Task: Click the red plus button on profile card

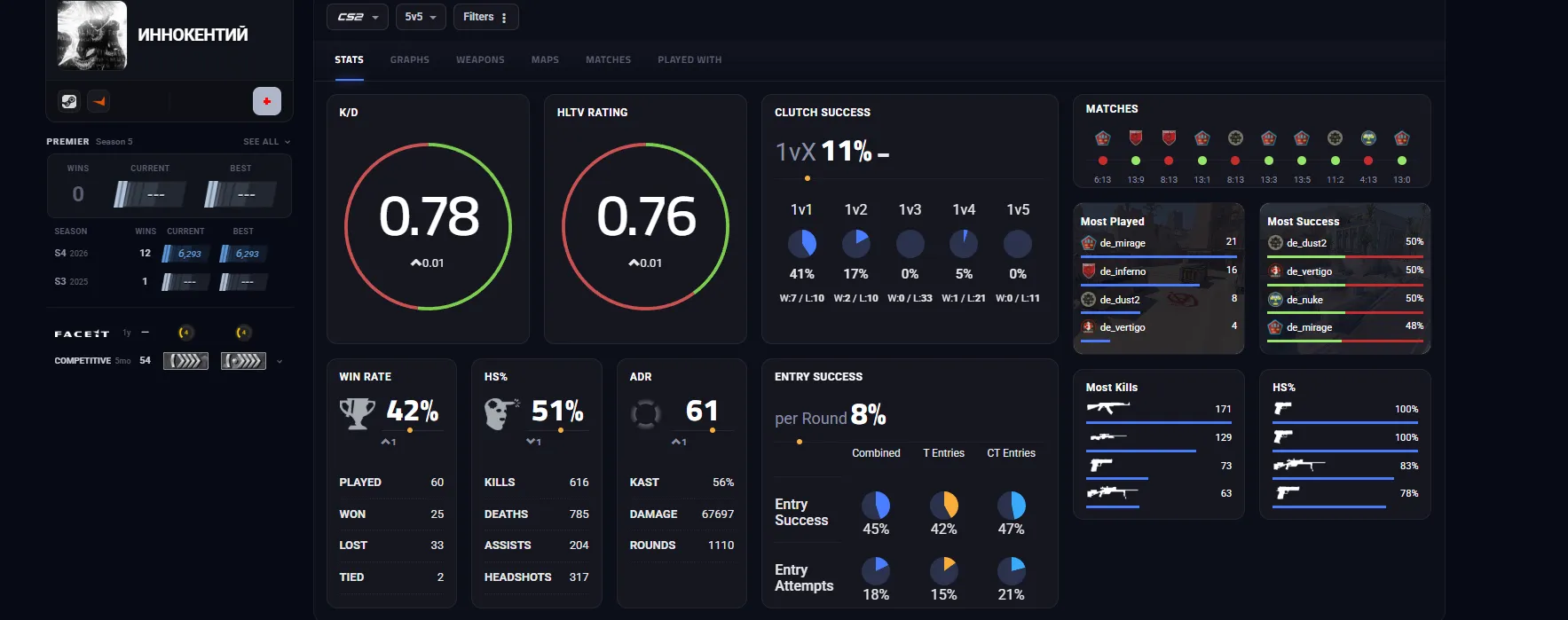Action: click(267, 101)
